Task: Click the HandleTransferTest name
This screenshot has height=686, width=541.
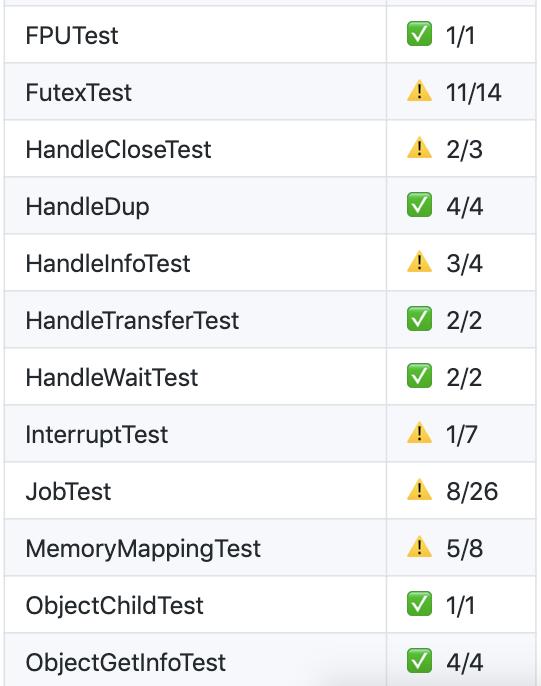Action: [x=132, y=320]
